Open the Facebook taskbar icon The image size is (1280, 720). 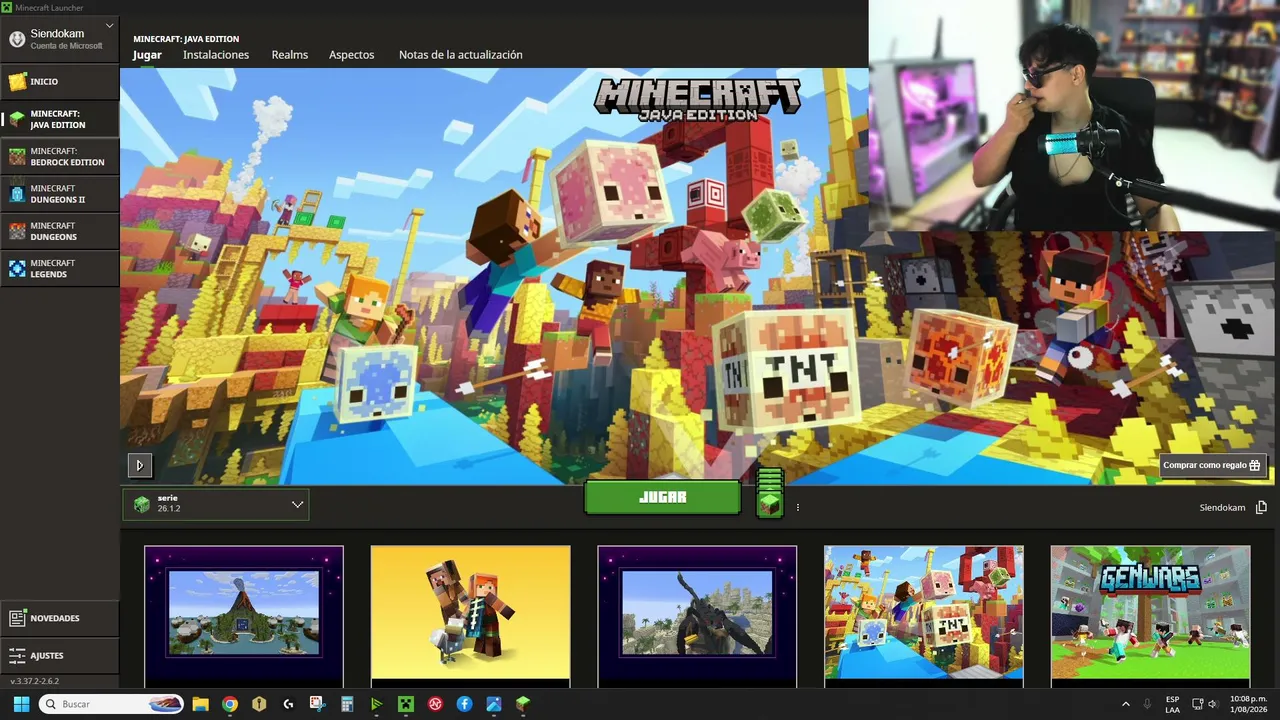pos(465,704)
